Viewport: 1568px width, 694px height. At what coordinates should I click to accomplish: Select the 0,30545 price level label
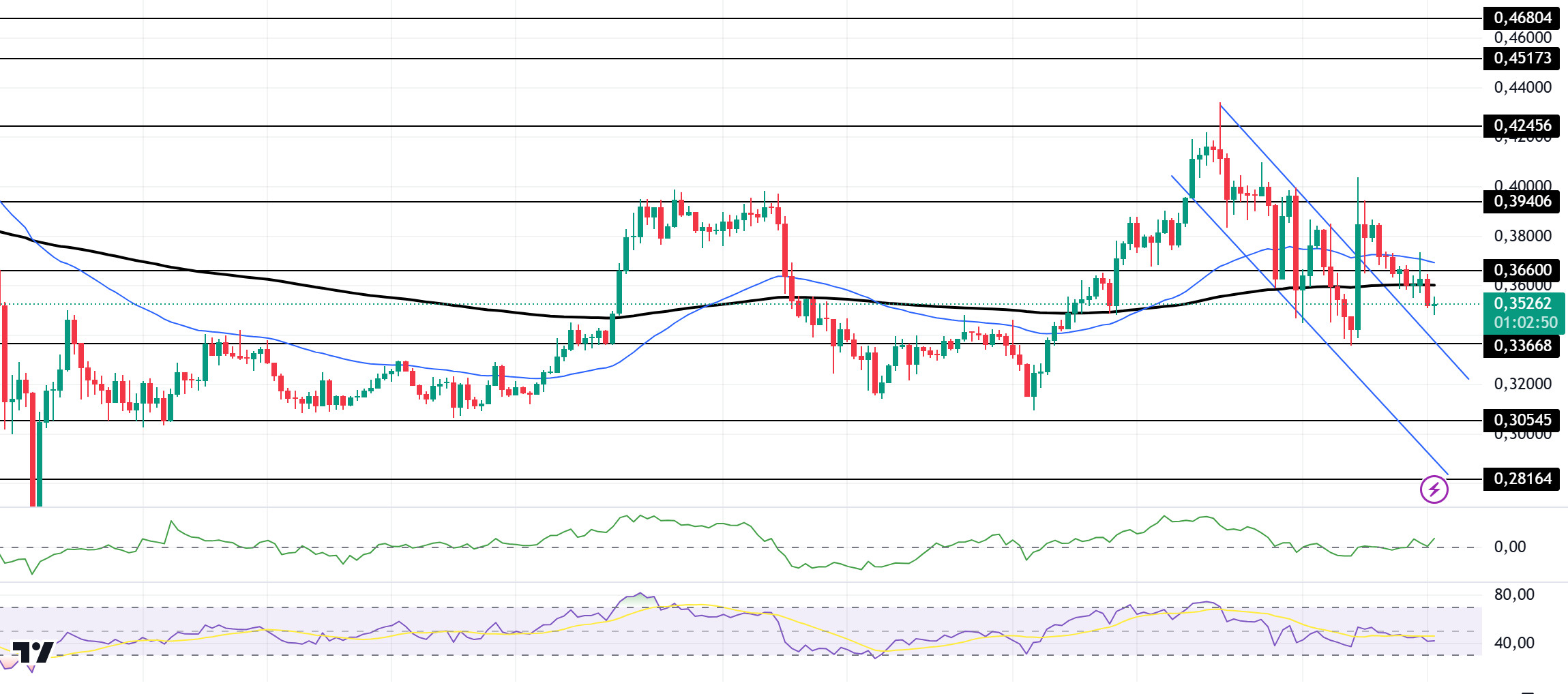1522,420
